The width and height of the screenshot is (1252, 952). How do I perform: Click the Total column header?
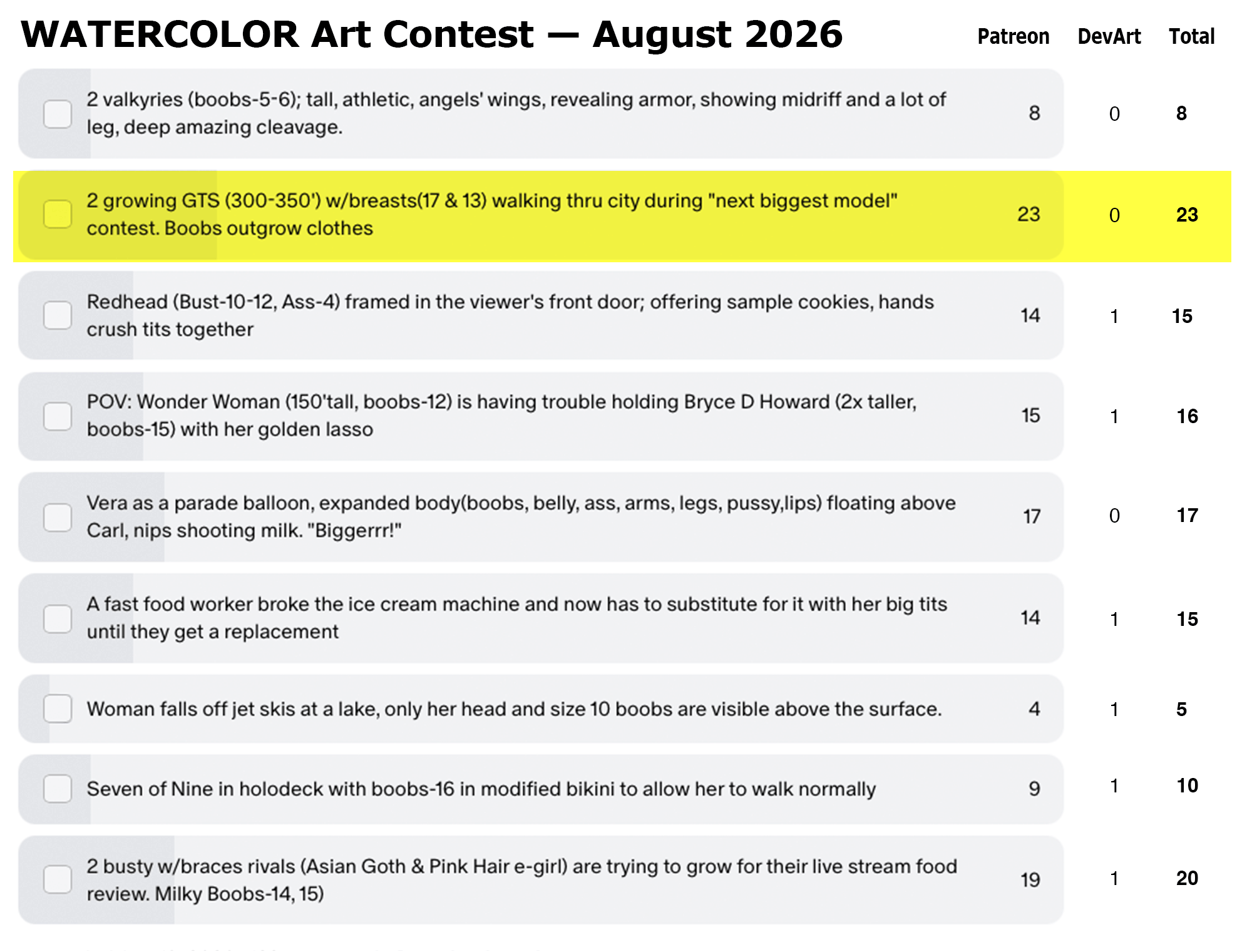pyautogui.click(x=1192, y=36)
